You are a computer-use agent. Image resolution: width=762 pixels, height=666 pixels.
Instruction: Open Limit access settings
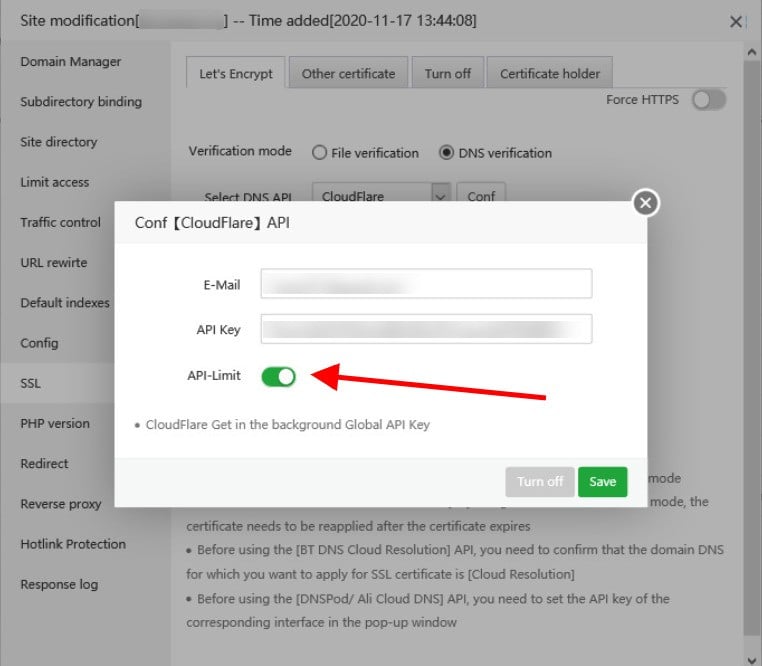click(x=55, y=182)
